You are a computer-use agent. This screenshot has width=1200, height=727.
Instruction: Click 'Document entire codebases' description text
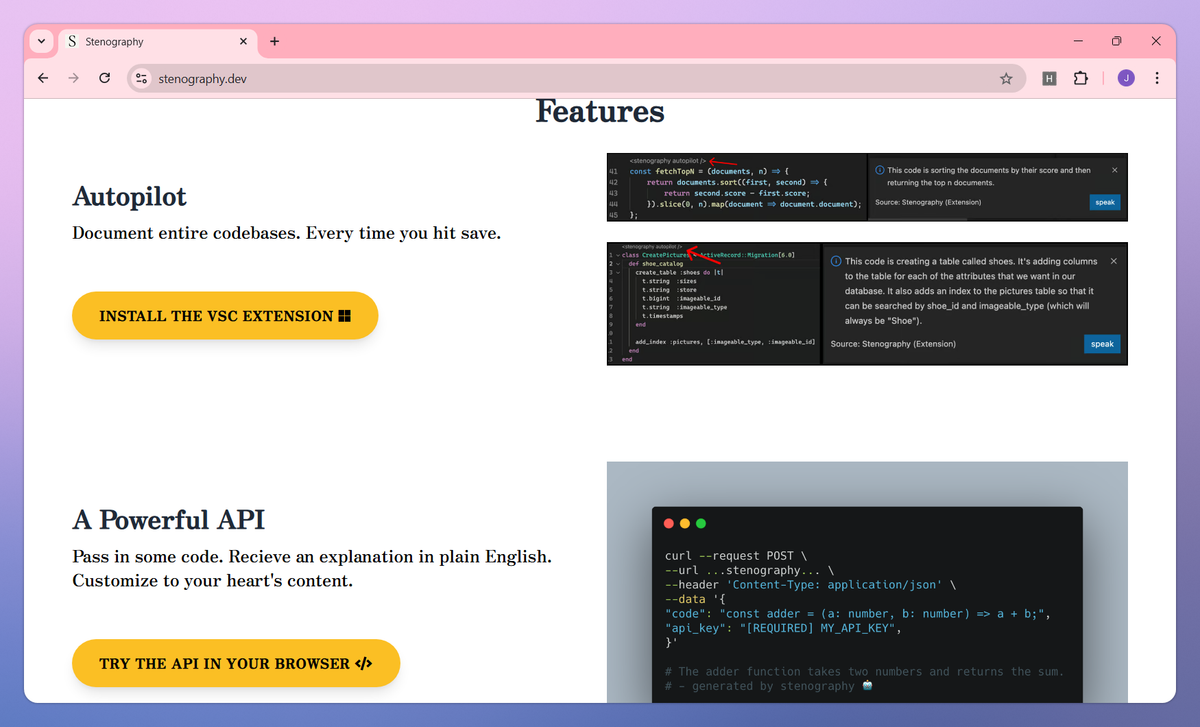(286, 233)
